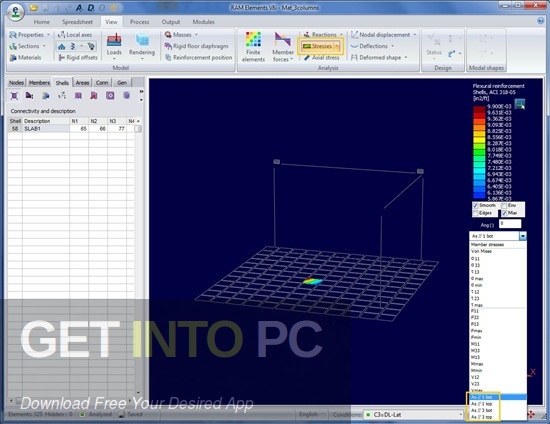Screen dimensions: 550x424
Task: Expand the Sections dropdown
Action: click(44, 46)
